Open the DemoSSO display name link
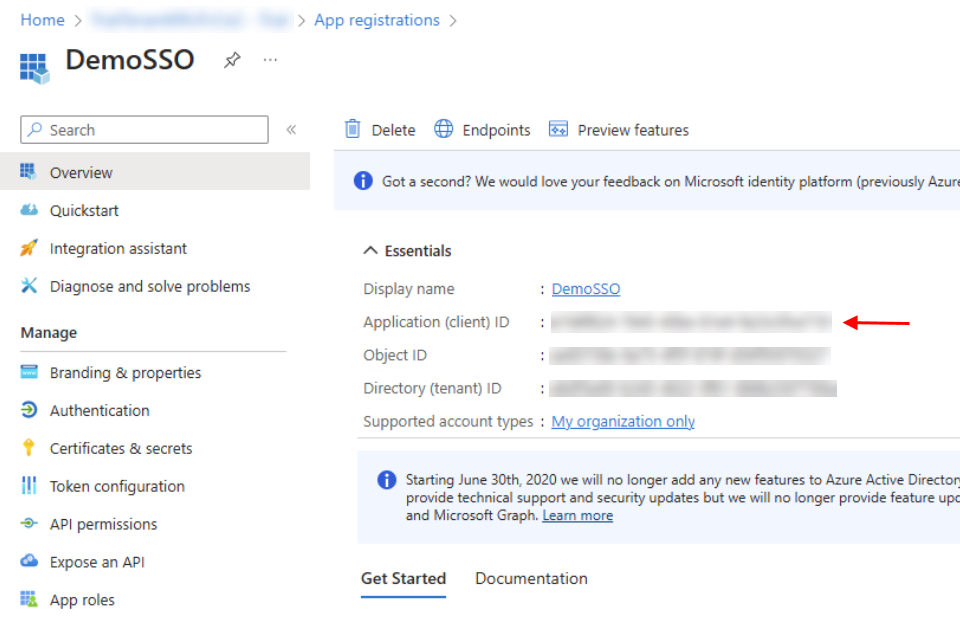Viewport: 960px width, 618px height. pos(586,289)
